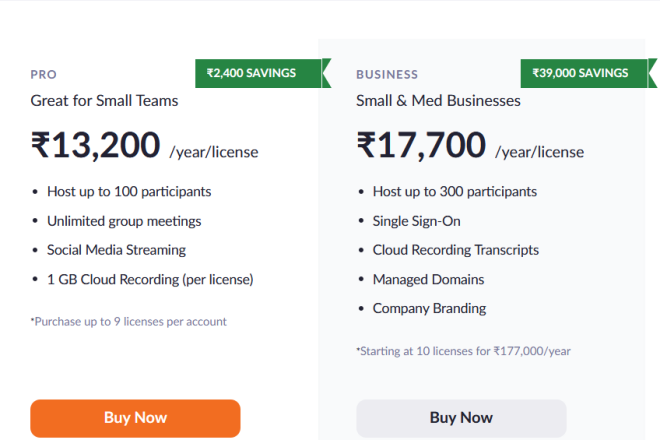Click the orange Buy Now button for Pro

click(135, 418)
